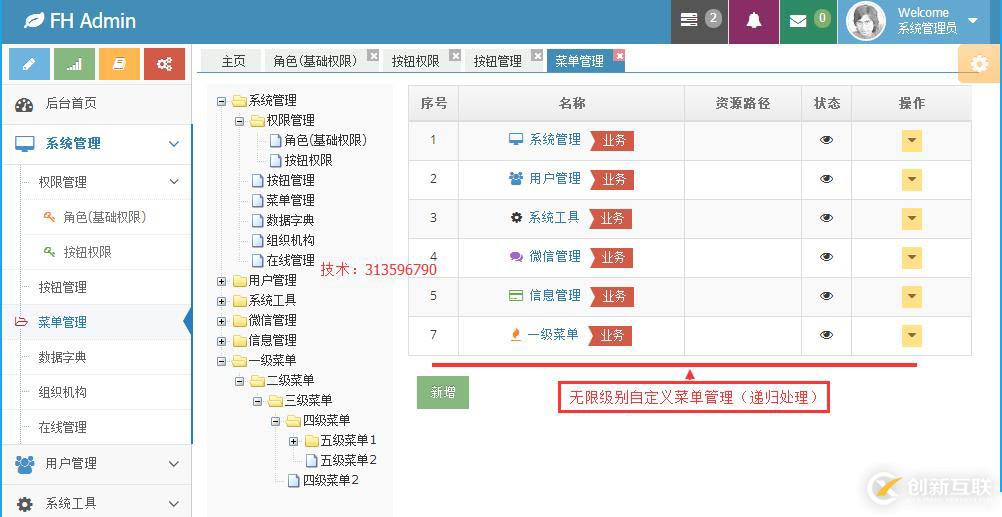Image resolution: width=1002 pixels, height=517 pixels.
Task: Click the orange settings gear on right
Action: (x=979, y=64)
